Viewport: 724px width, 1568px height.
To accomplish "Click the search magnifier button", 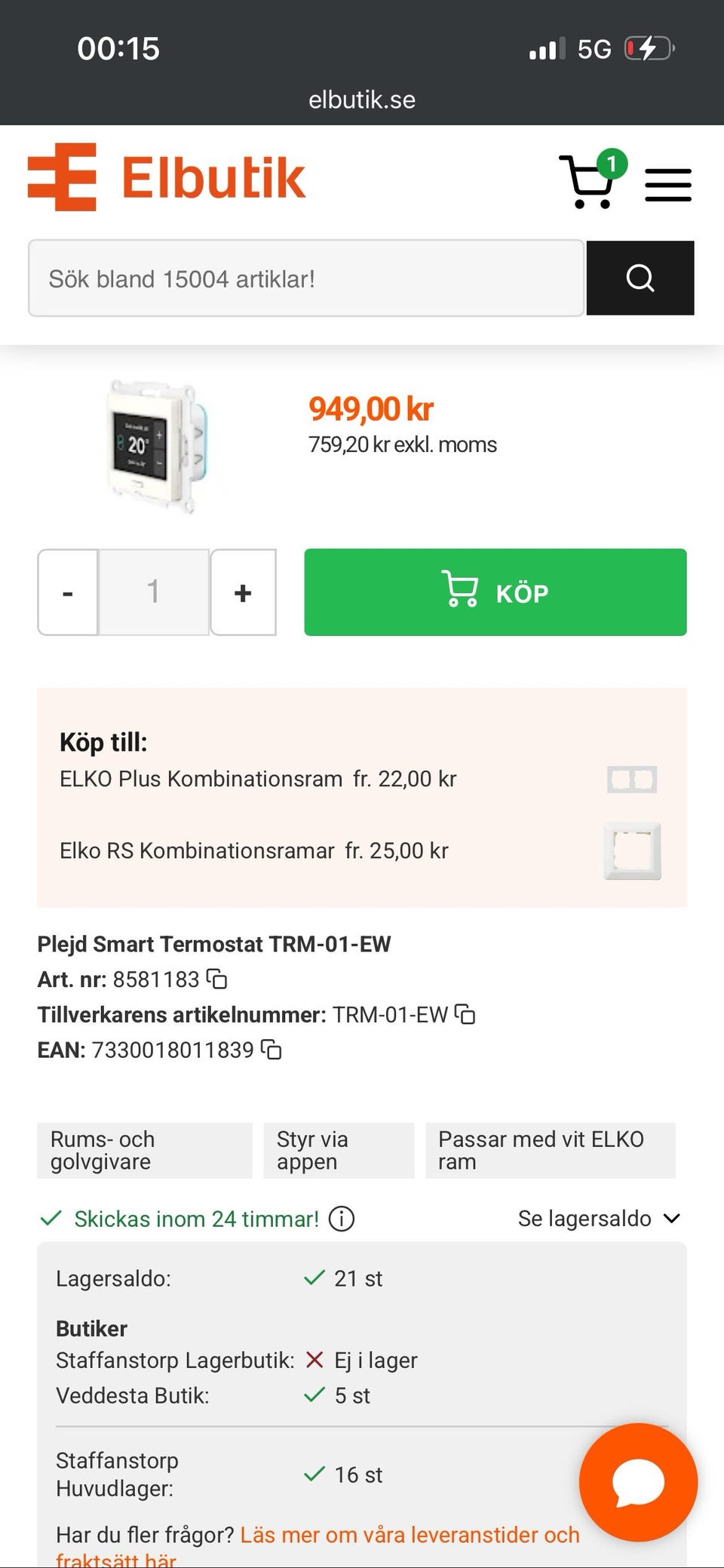I will tap(640, 278).
